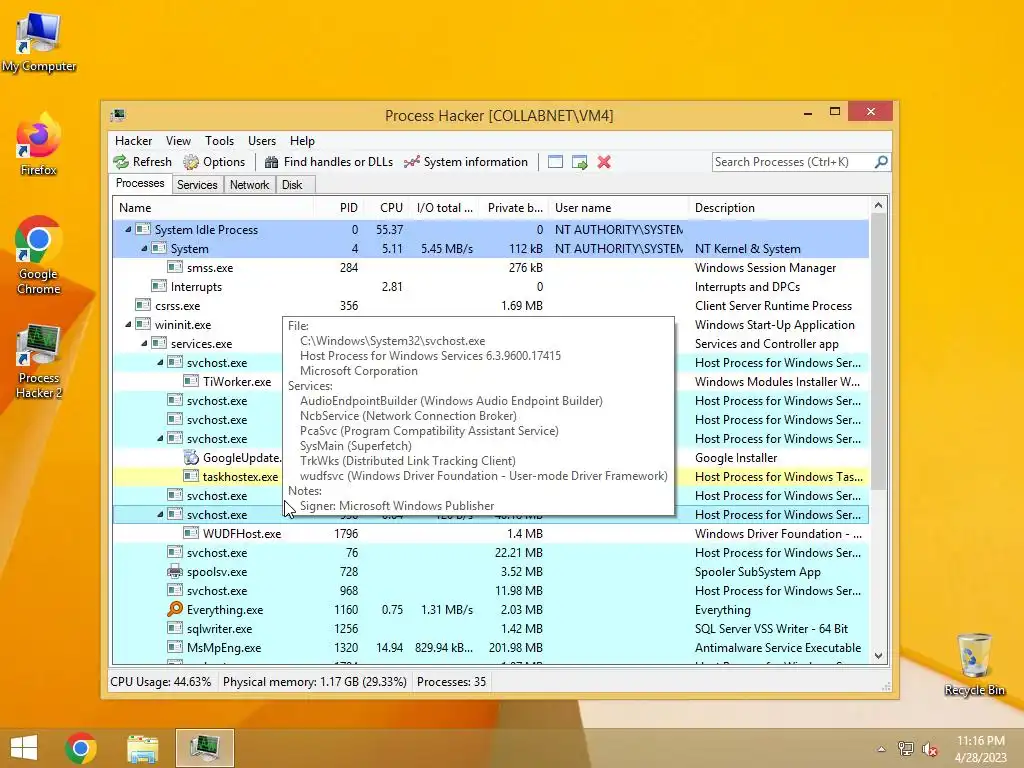Select the TiWorker.exe process row
The height and width of the screenshot is (768, 1024).
(491, 381)
